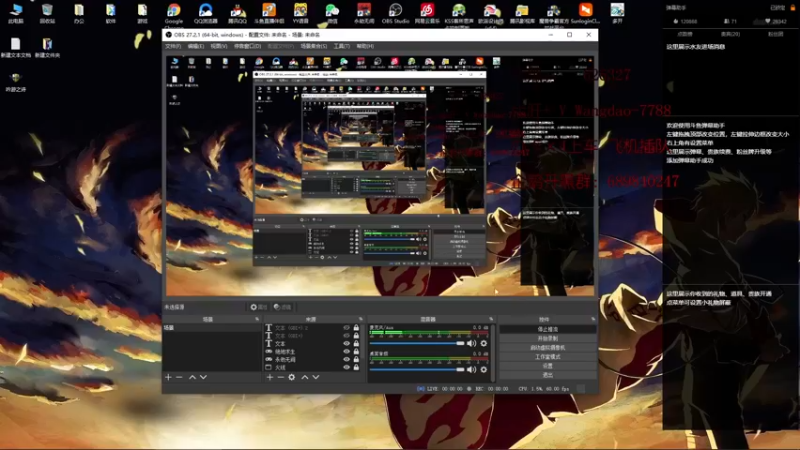Toggle visibility of source 文本 (GDI+) 2
Screen dimensions: 800x450
346,328
